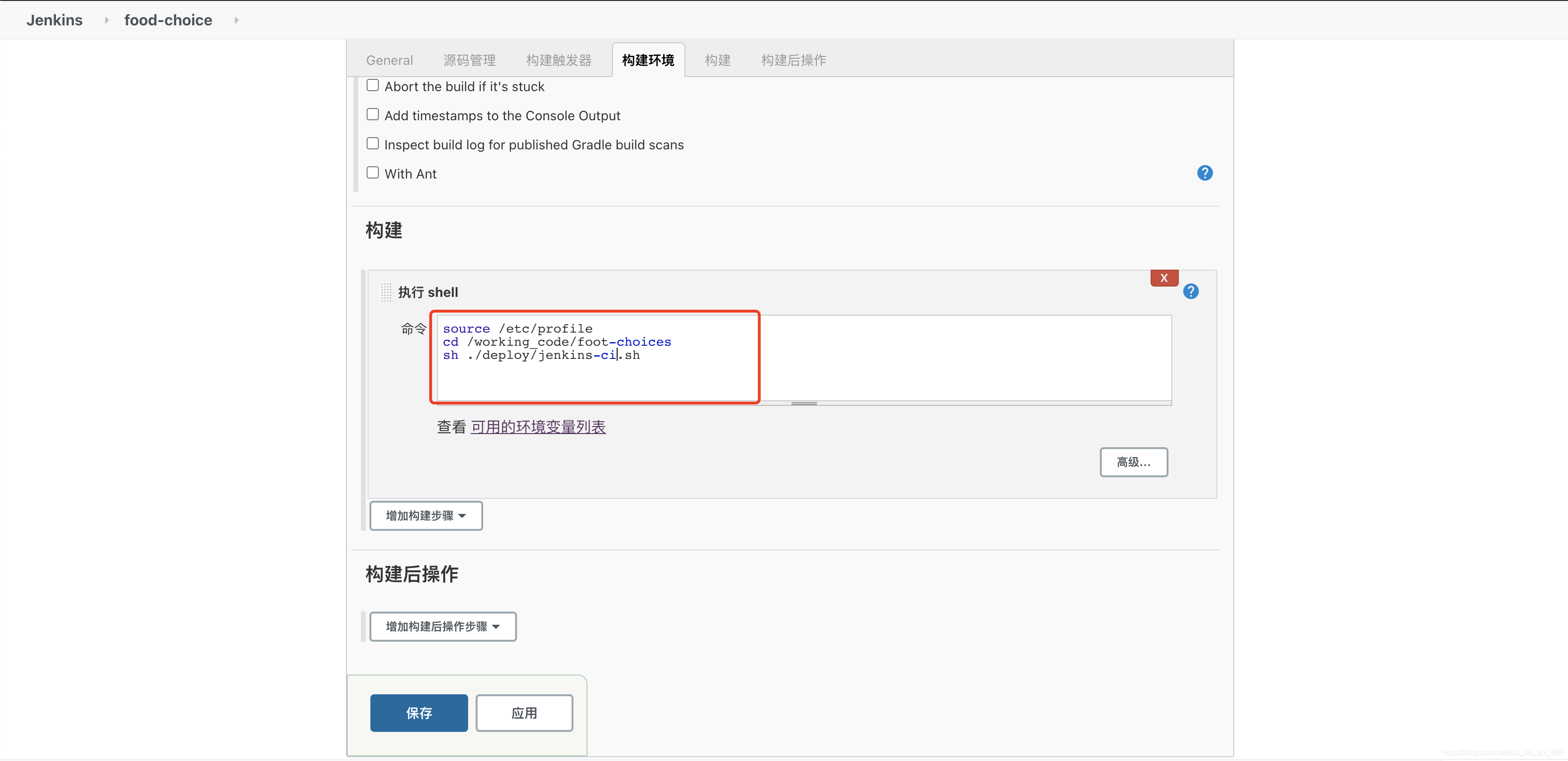Screen dimensions: 1568x761
Task: Click the 执行 shell step title
Action: 428,292
